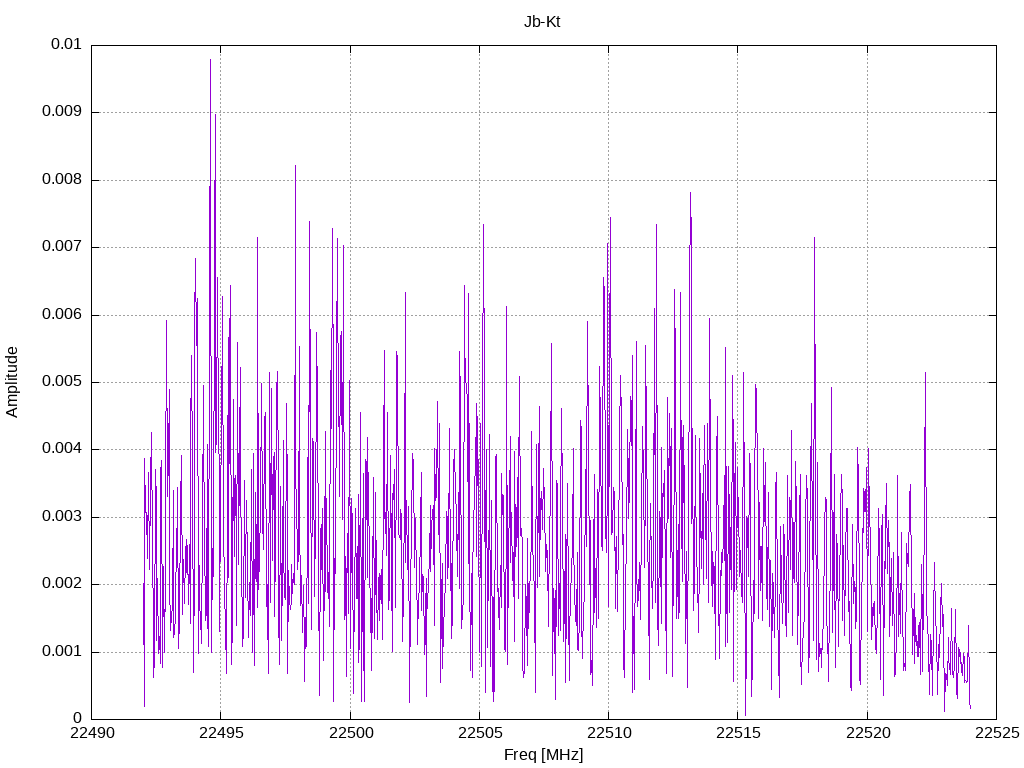Click y-axis tick label 0.005
Viewport: 1024px width, 768px height.
(x=62, y=382)
